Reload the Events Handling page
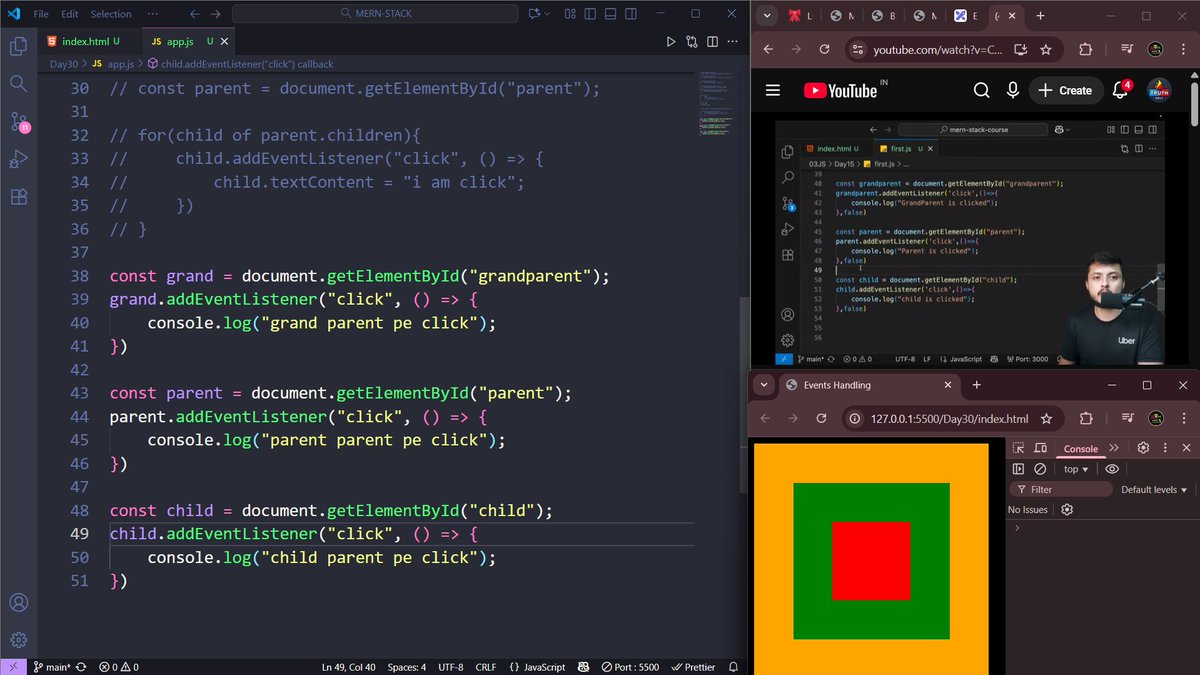1200x675 pixels. pyautogui.click(x=821, y=419)
